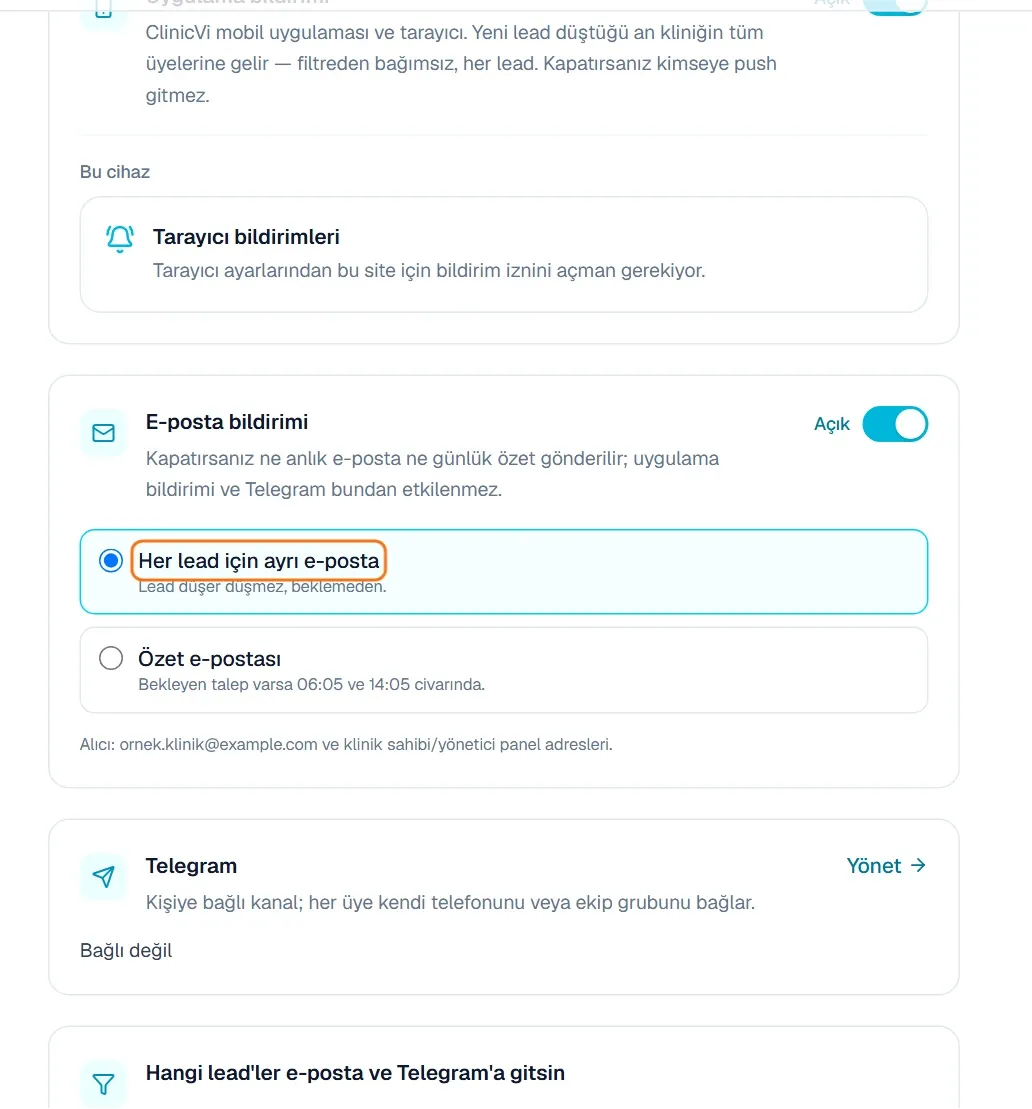Toggle the E-posta bildirimi switch off

click(895, 424)
